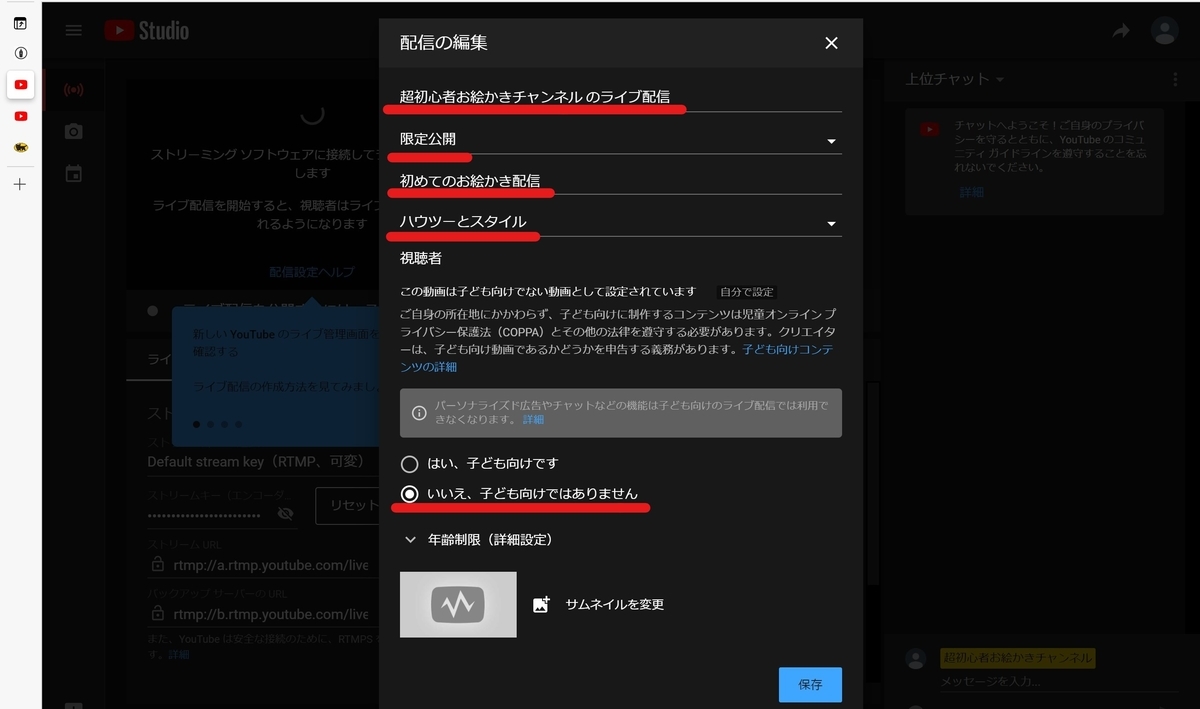This screenshot has height=709, width=1200.
Task: Open the schedule calendar icon in Studio sidebar
Action: coord(73,174)
